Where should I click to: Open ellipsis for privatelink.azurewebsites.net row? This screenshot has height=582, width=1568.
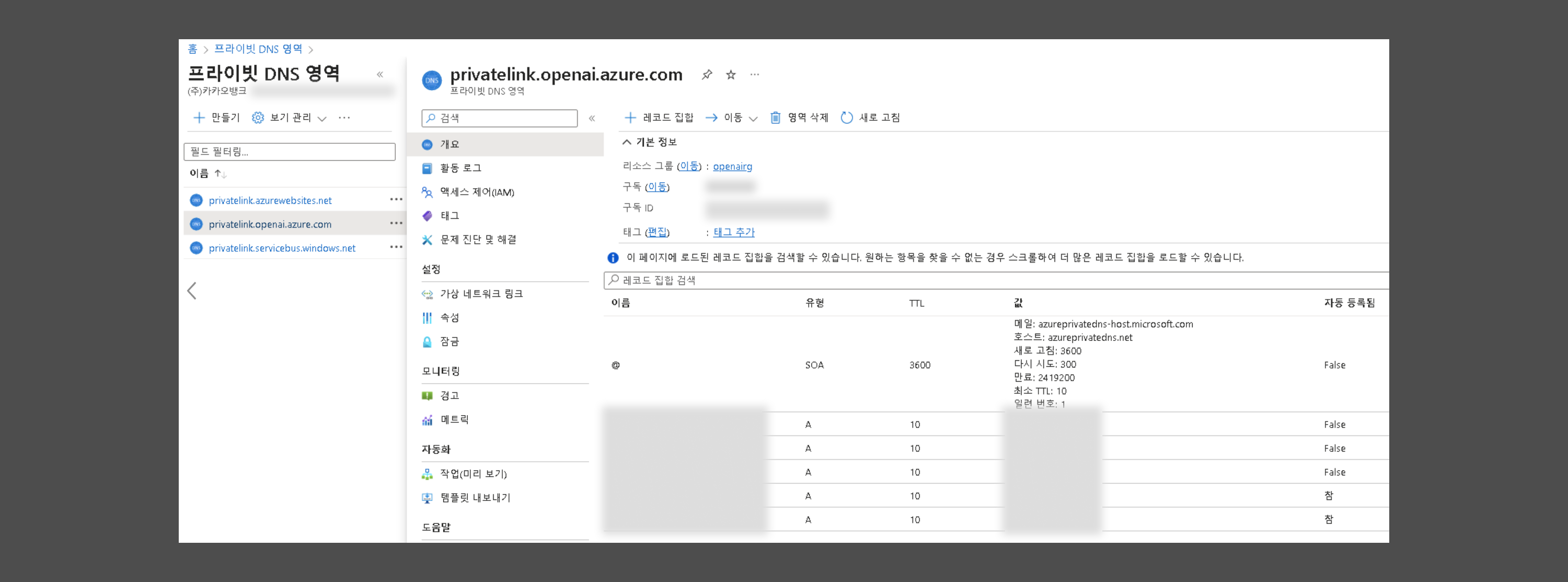pos(396,200)
